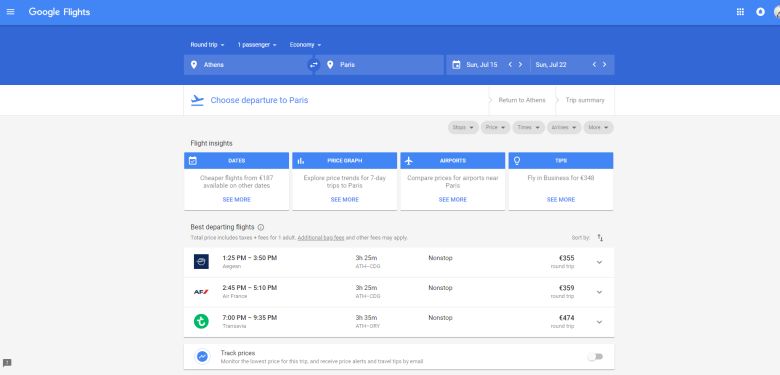Select the Trip summary step
The image size is (780, 375).
[x=585, y=100]
